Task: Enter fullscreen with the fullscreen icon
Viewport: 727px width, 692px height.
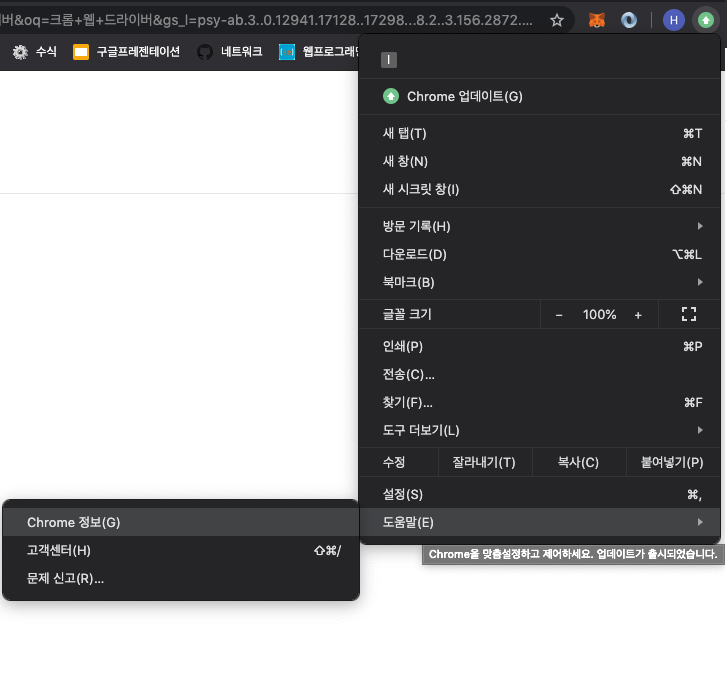Action: [689, 314]
